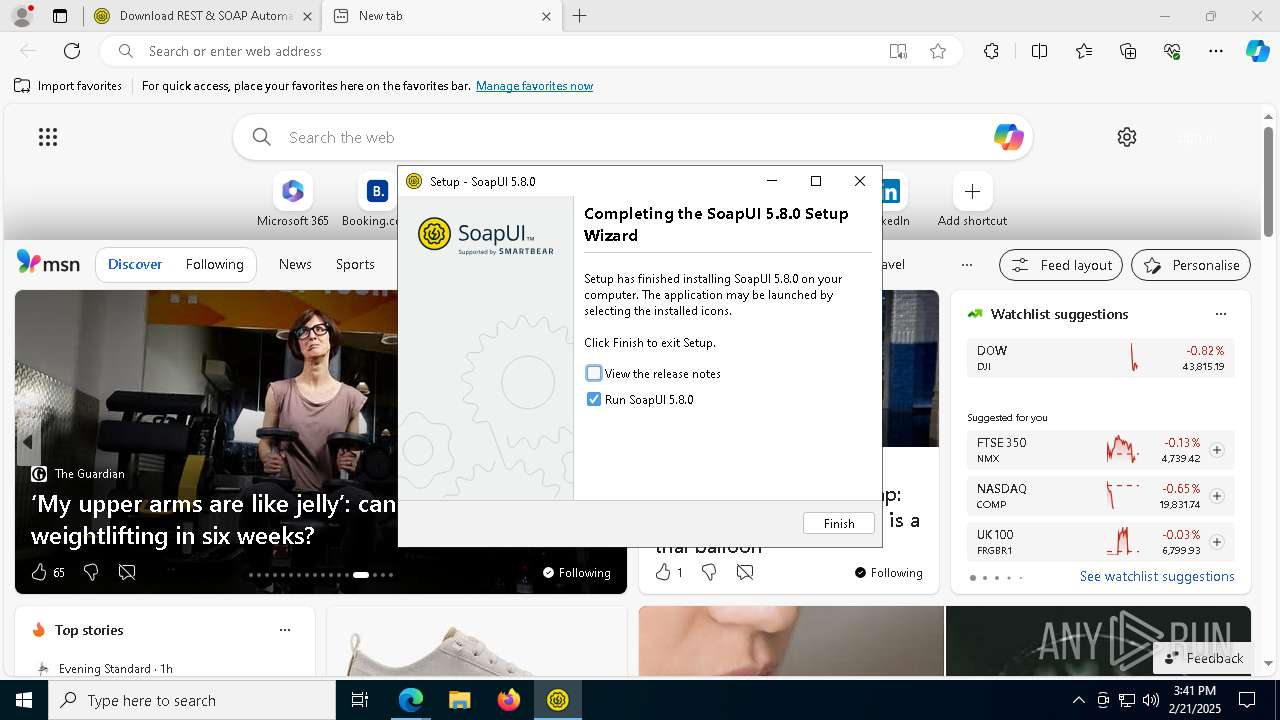
Task: Open new tab page settings gear
Action: 1127,137
